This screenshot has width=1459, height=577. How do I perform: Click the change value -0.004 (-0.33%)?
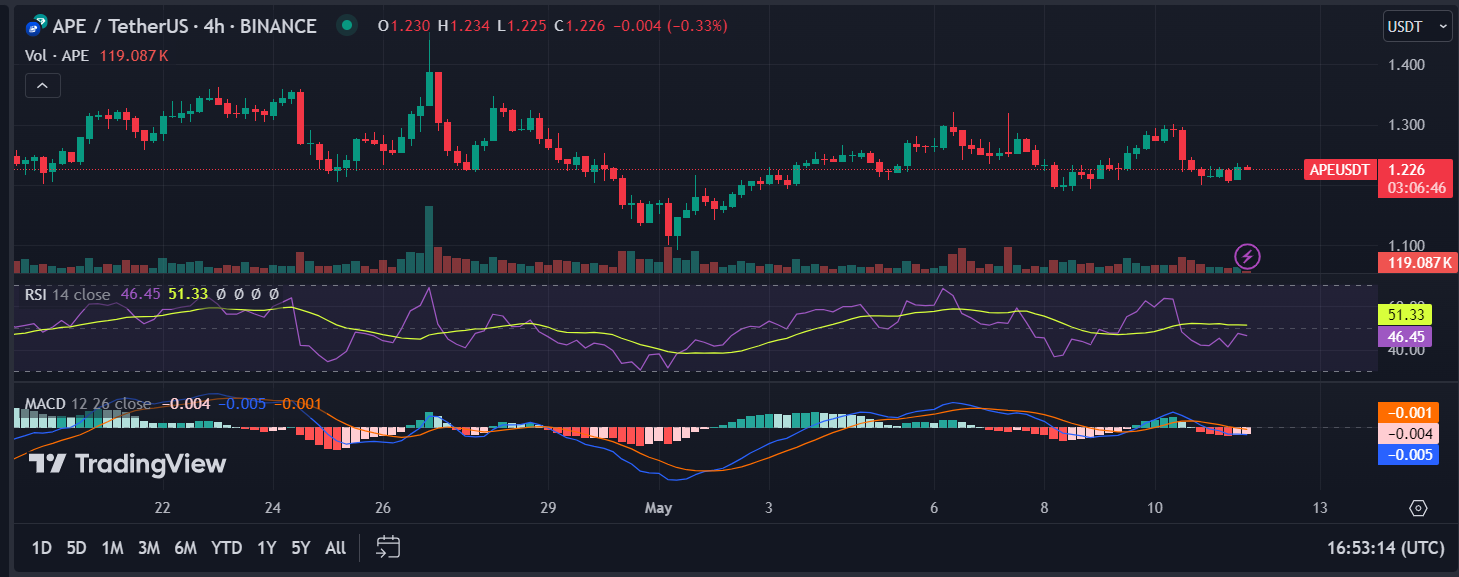click(x=672, y=26)
